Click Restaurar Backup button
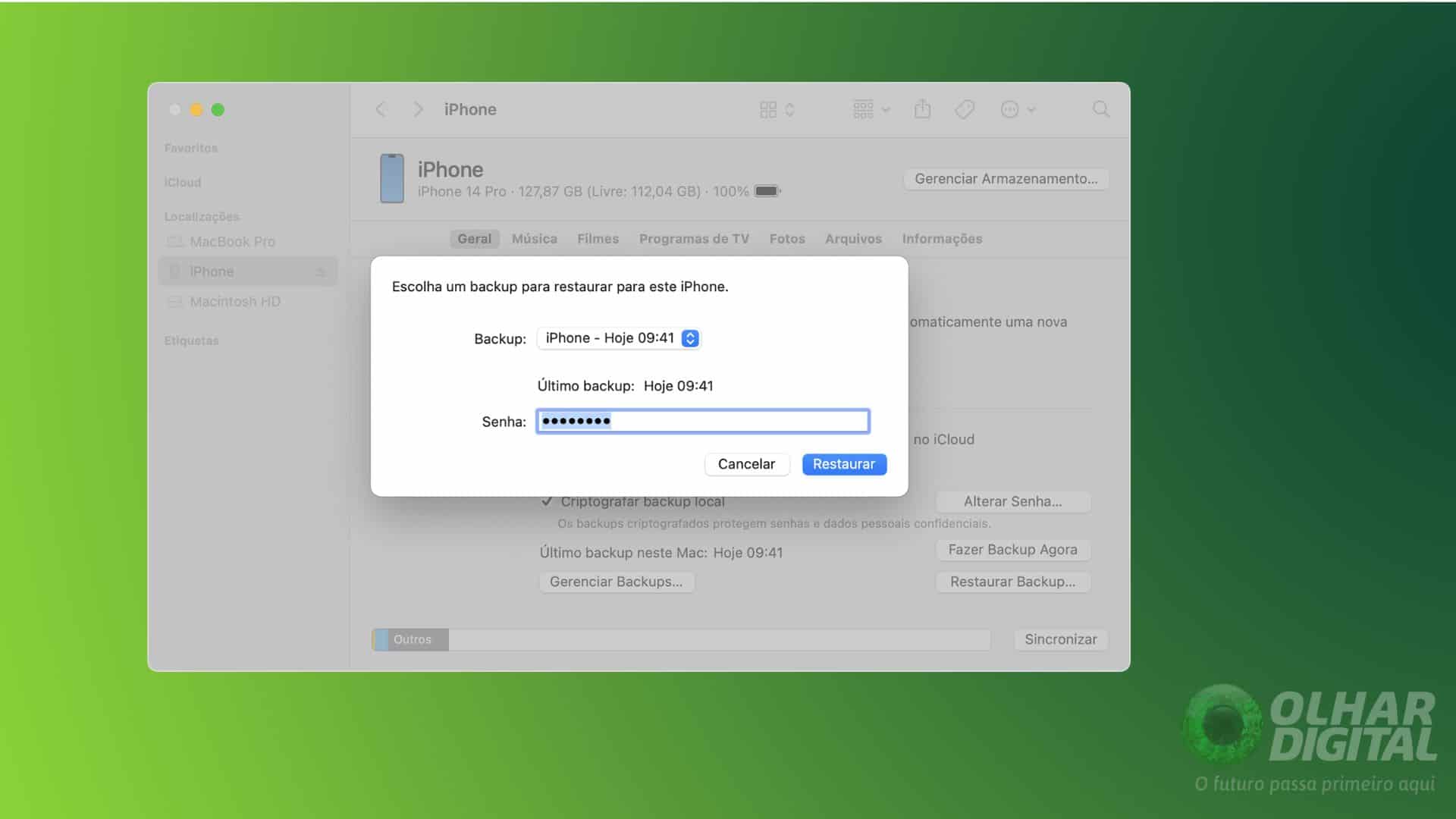The image size is (1456, 819). pos(1013,582)
